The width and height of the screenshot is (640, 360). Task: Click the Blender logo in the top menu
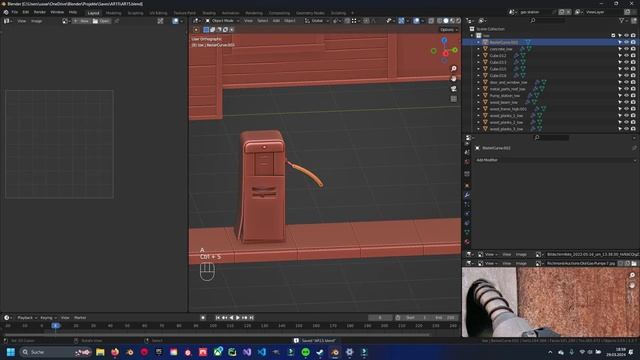click(x=6, y=12)
